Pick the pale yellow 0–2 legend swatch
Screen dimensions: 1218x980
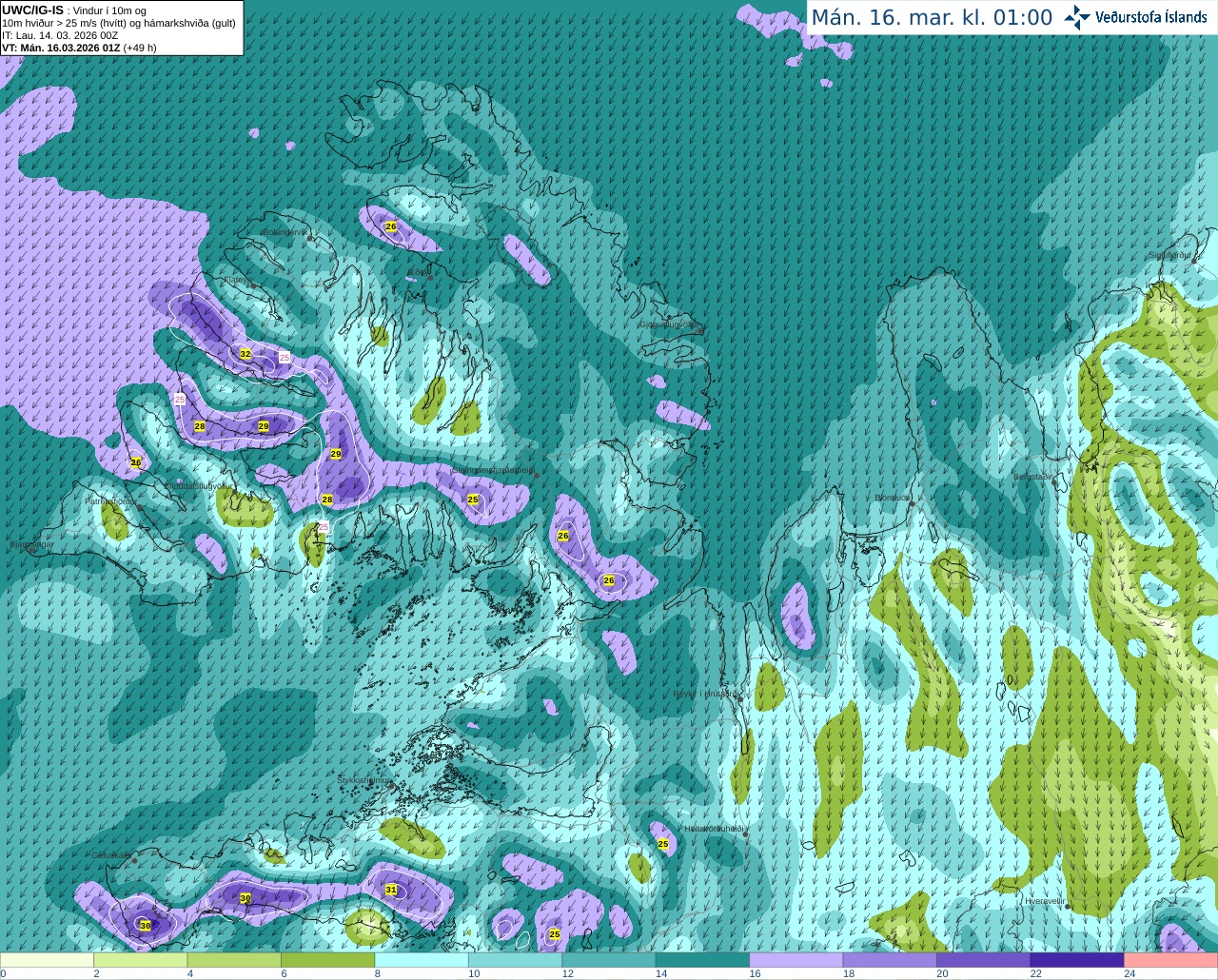[x=48, y=960]
